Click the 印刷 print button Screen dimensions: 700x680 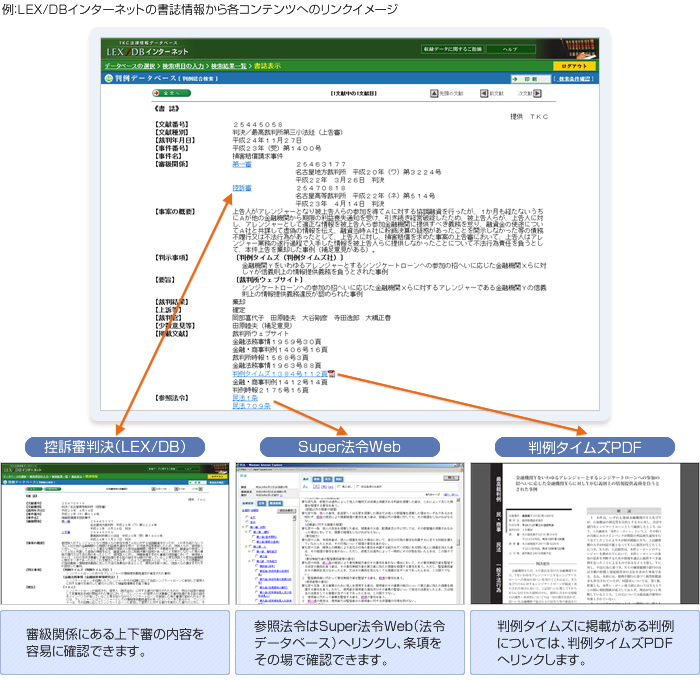pyautogui.click(x=531, y=79)
